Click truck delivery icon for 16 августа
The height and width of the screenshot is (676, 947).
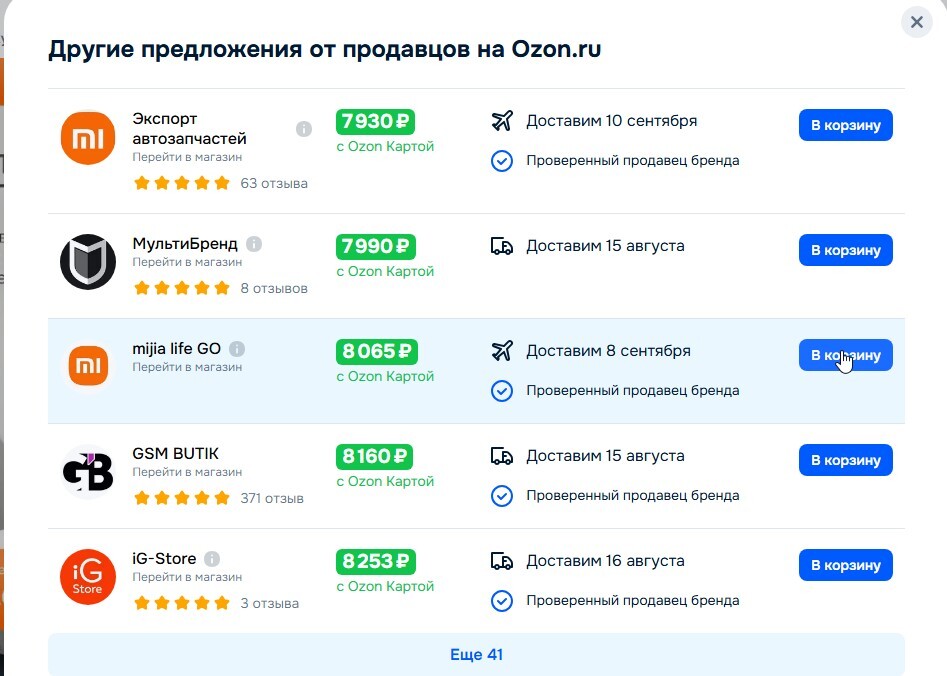pos(502,561)
